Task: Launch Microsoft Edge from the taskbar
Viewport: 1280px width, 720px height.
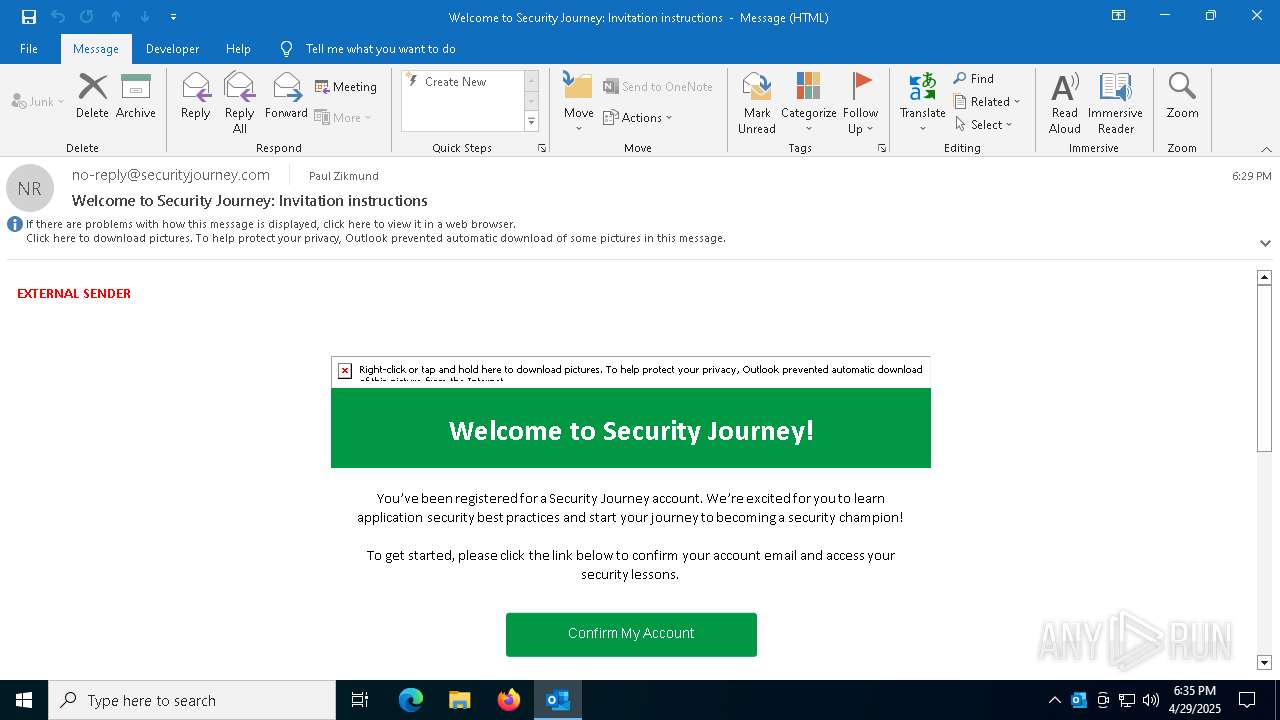Action: click(x=411, y=700)
